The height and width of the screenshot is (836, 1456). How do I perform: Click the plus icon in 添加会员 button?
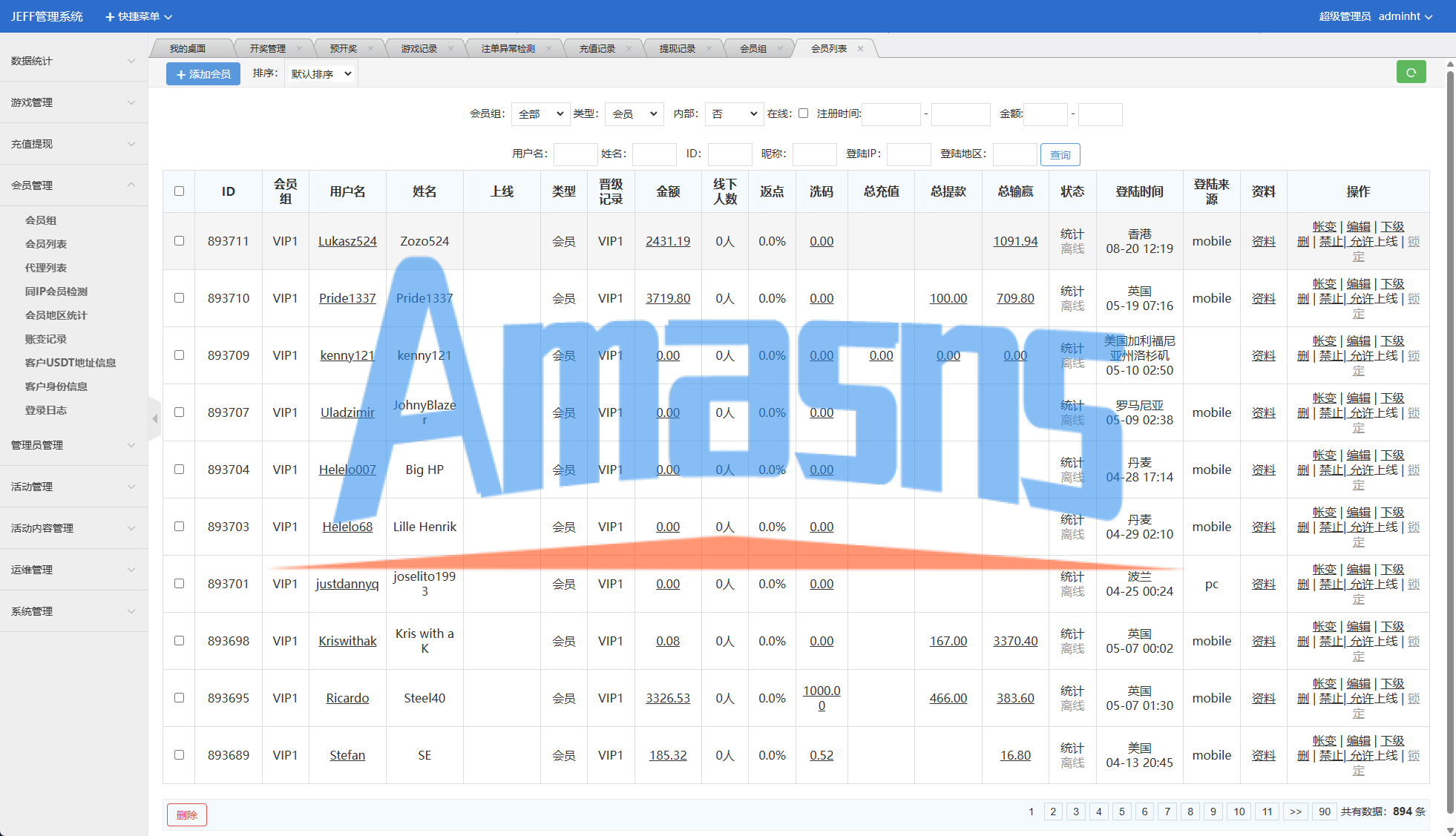pos(181,75)
